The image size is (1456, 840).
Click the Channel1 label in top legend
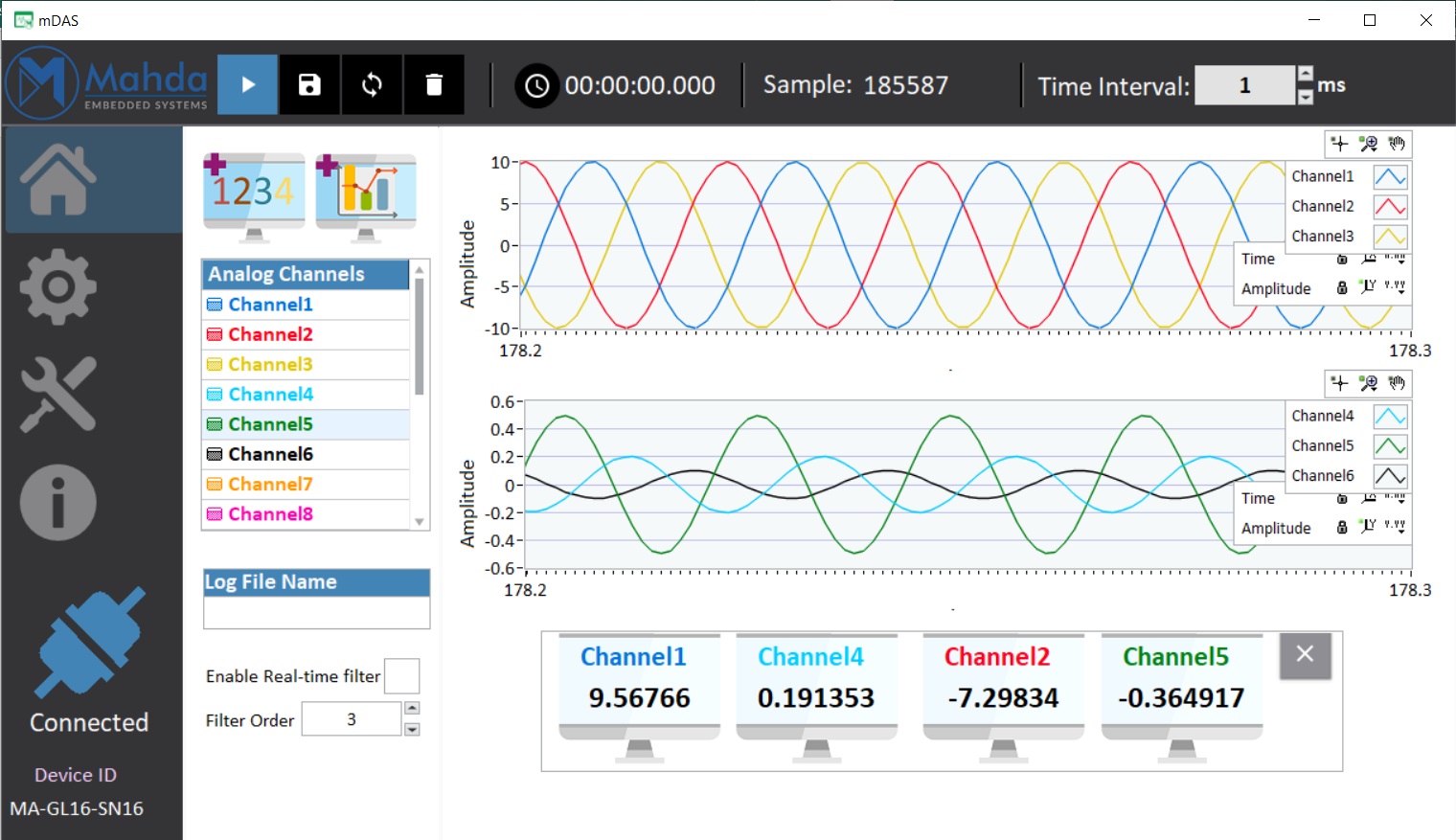[1322, 176]
